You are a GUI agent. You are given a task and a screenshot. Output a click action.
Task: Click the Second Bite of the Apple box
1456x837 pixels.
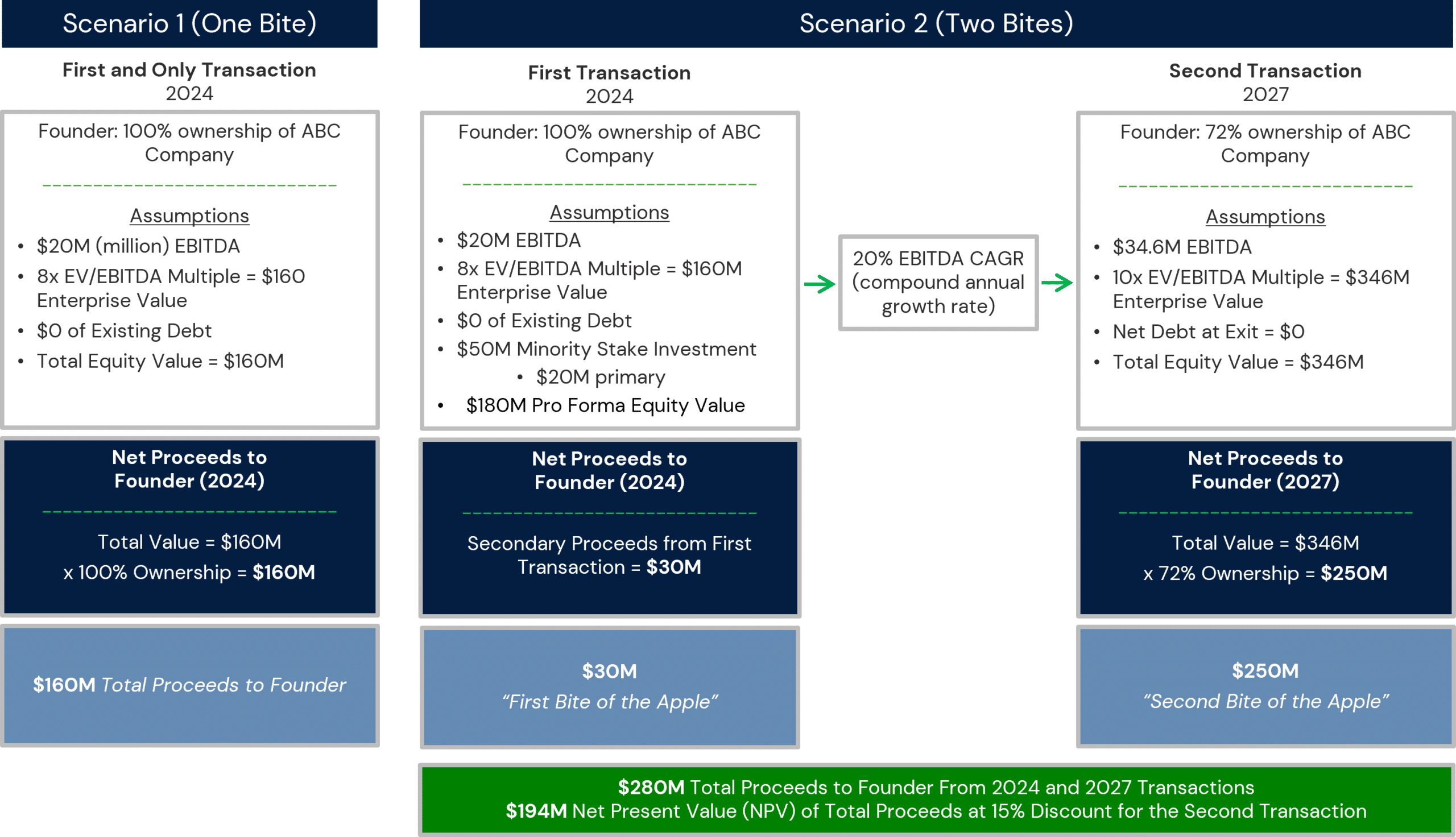tap(1265, 686)
